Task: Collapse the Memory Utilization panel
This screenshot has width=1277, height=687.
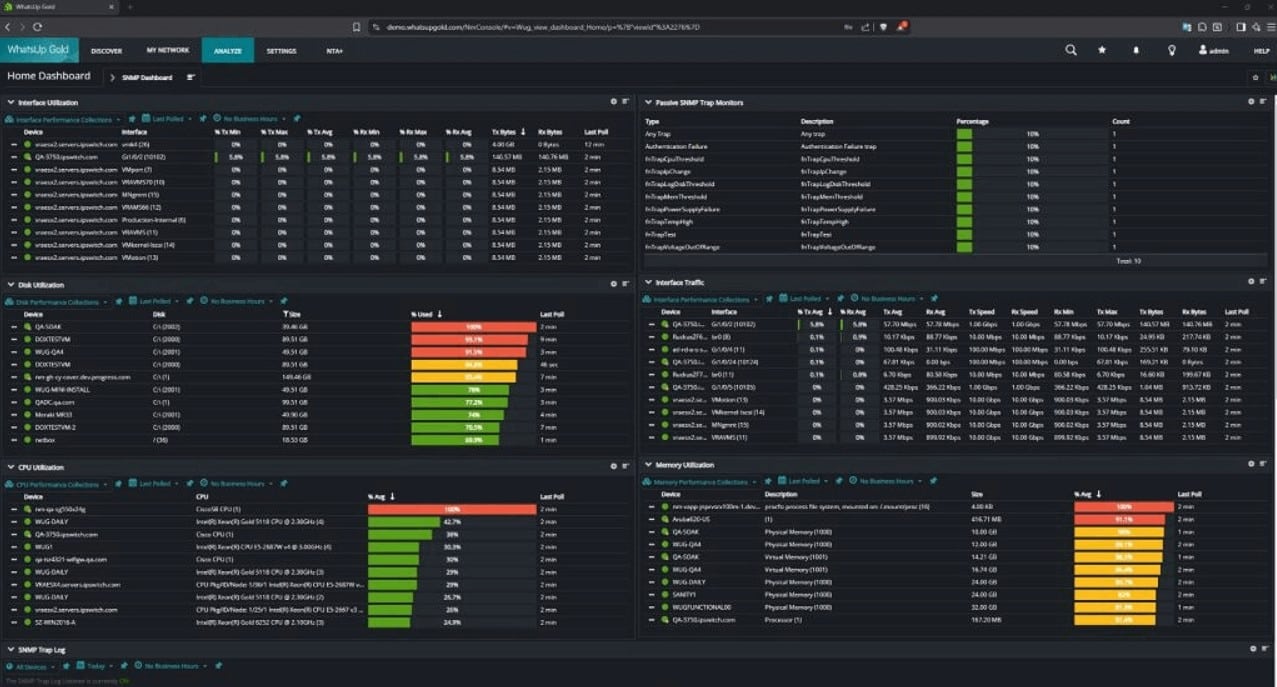Action: pos(648,465)
